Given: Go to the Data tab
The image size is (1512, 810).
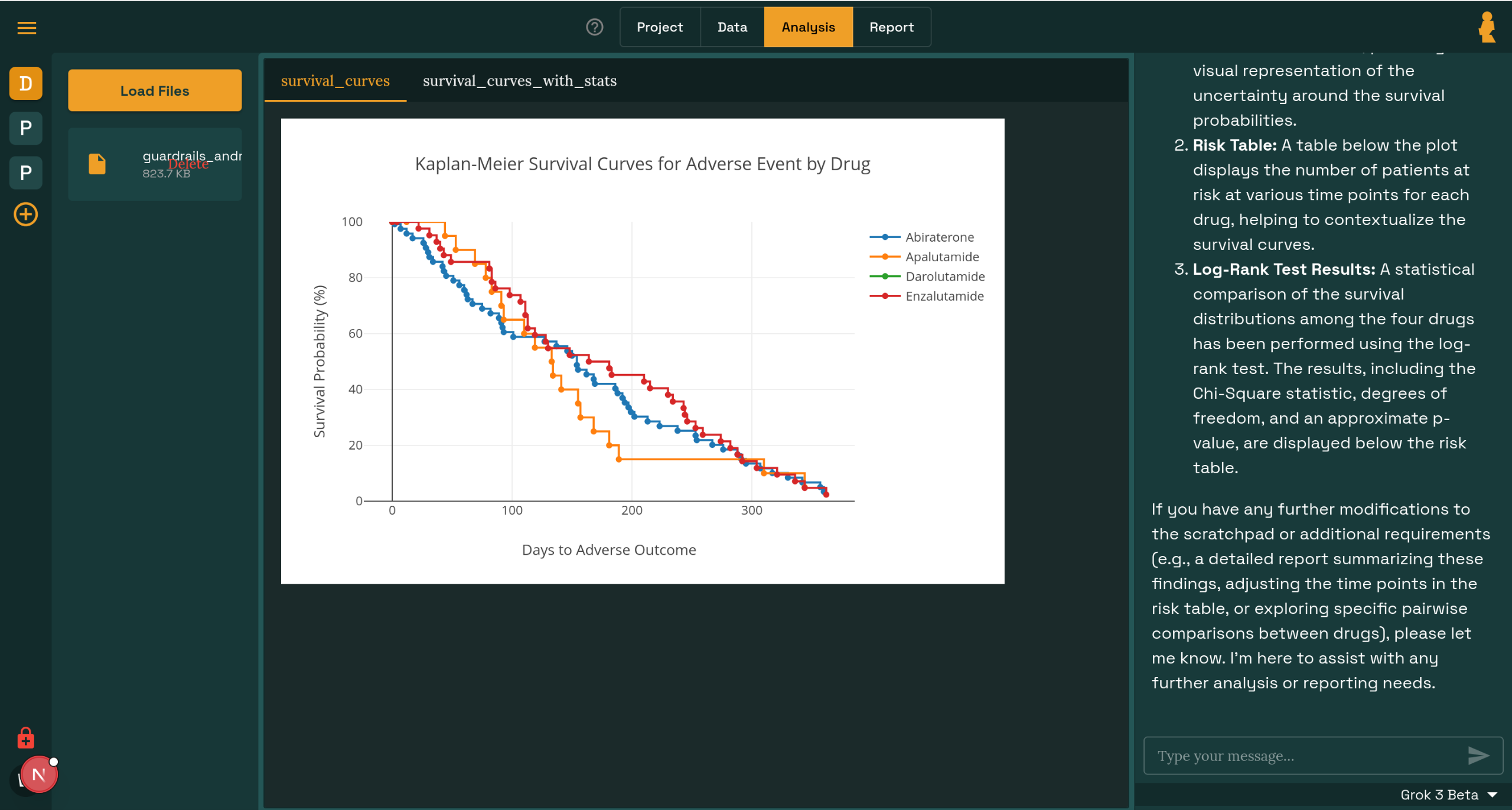Looking at the screenshot, I should point(732,27).
